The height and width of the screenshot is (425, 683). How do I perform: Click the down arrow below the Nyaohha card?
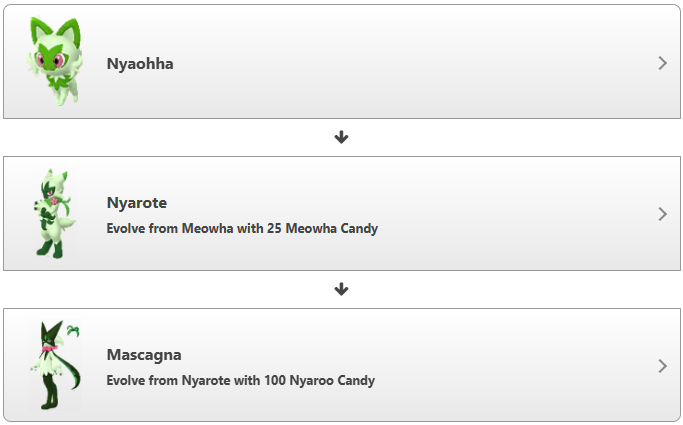pyautogui.click(x=341, y=138)
